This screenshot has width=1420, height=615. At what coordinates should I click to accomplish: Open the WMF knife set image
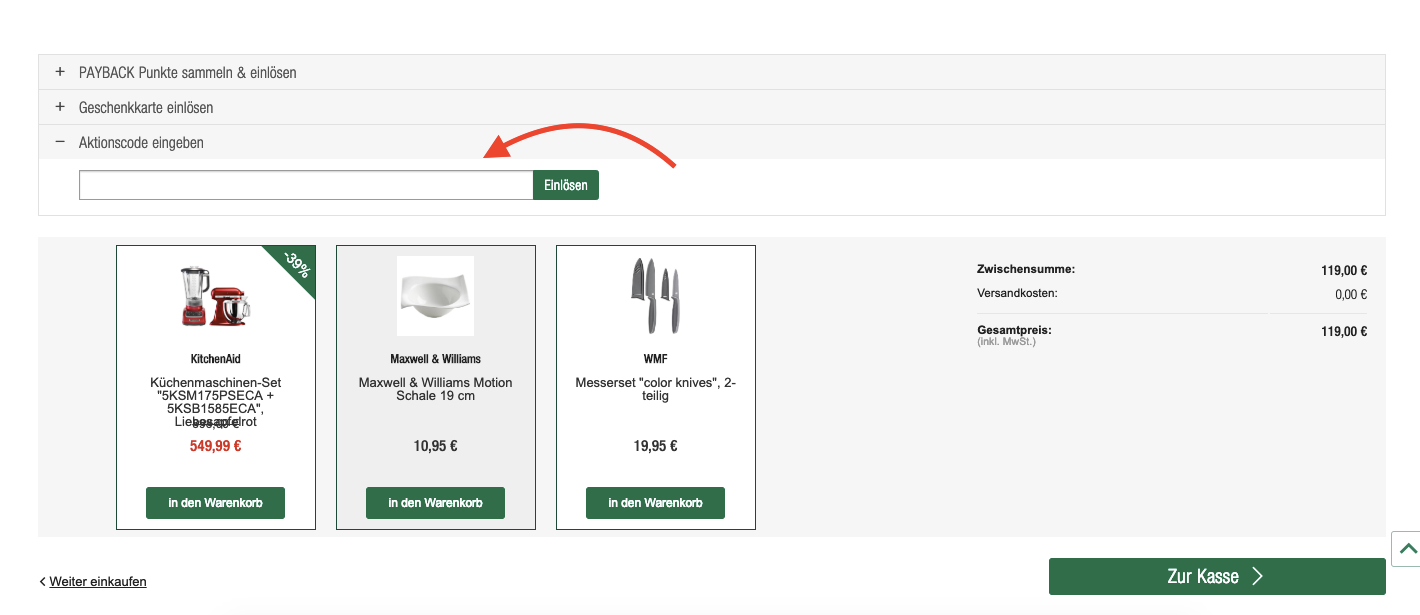point(655,296)
